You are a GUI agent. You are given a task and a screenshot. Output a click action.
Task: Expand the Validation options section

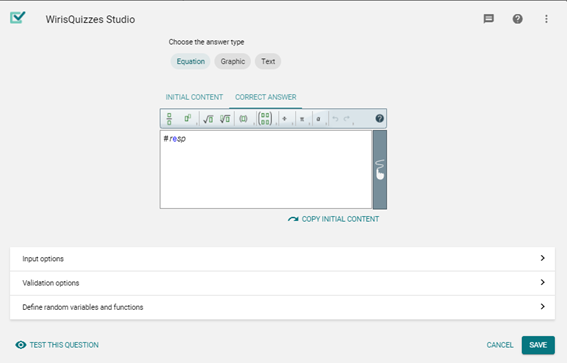[282, 283]
